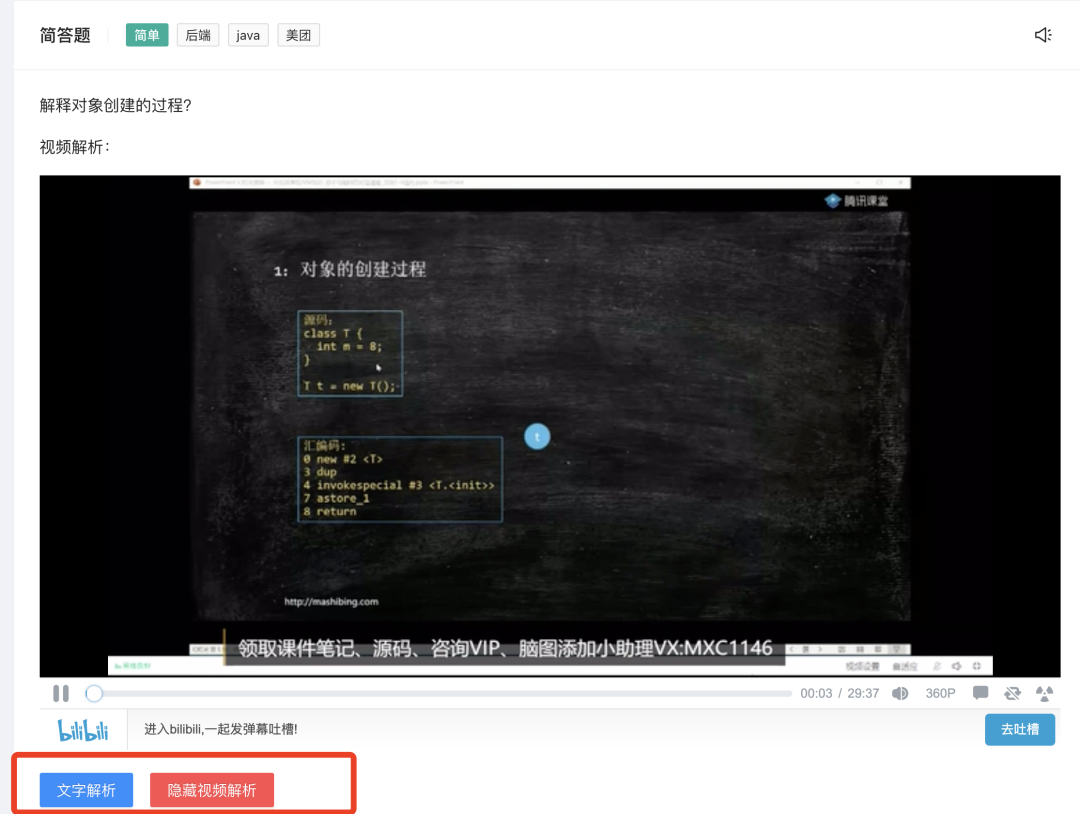1080x814 pixels.
Task: Click the 腾讯课堂 logo in video
Action: pos(856,200)
